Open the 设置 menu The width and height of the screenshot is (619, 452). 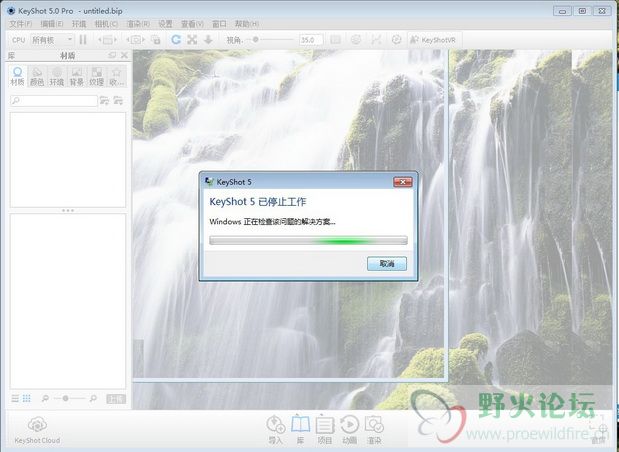165,24
